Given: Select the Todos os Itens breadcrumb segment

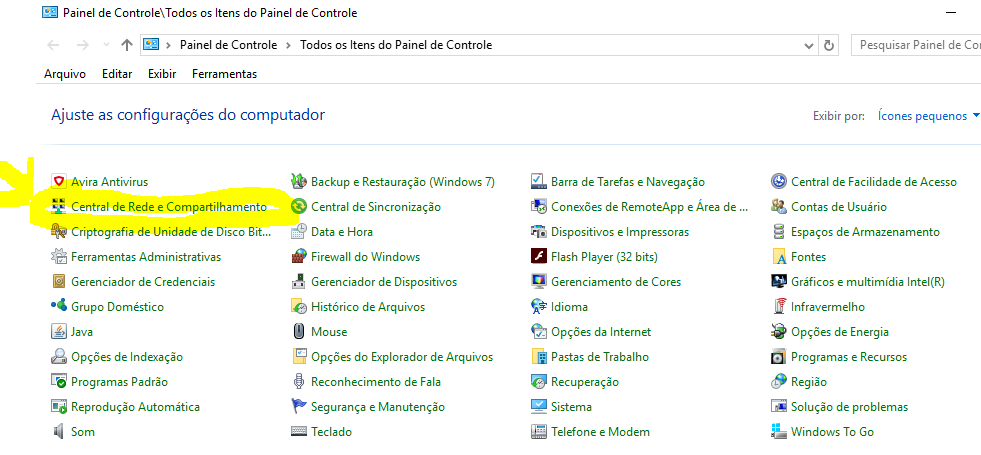Looking at the screenshot, I should pyautogui.click(x=396, y=45).
